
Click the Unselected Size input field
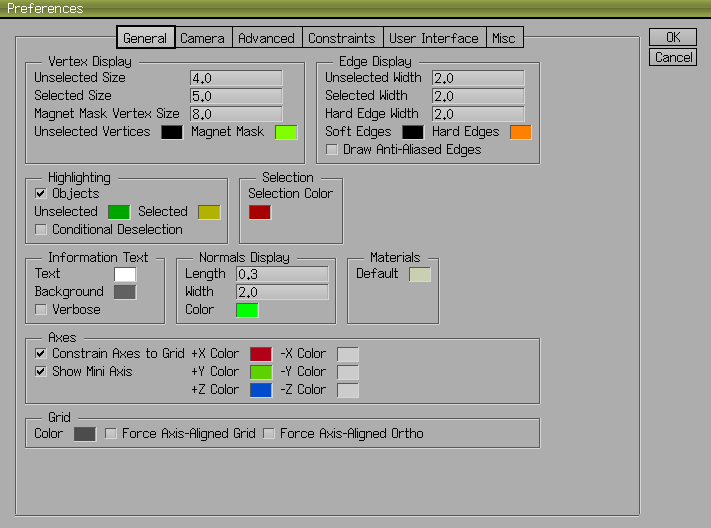pyautogui.click(x=236, y=78)
